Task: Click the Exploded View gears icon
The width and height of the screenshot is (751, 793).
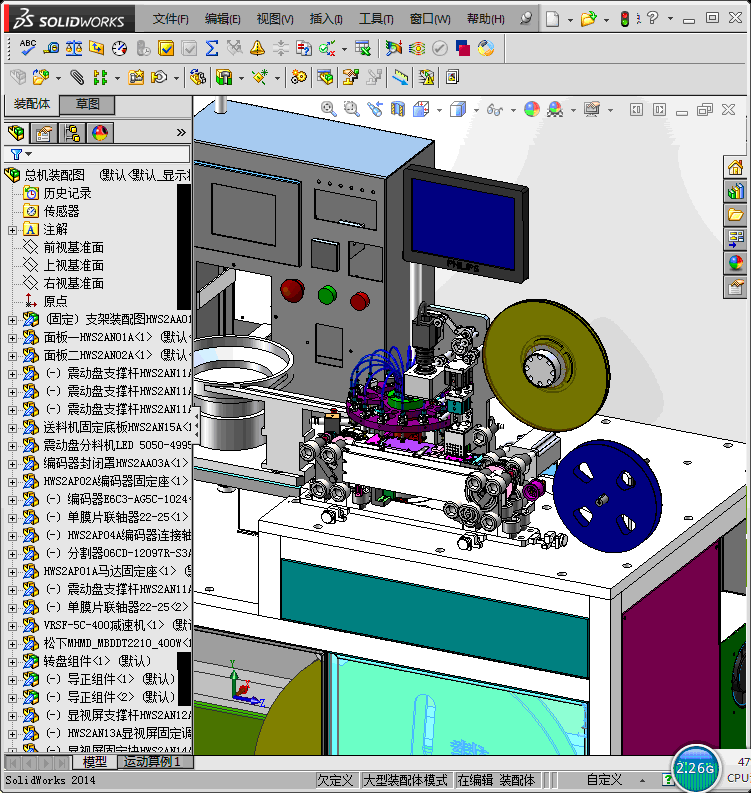Action: (298, 77)
